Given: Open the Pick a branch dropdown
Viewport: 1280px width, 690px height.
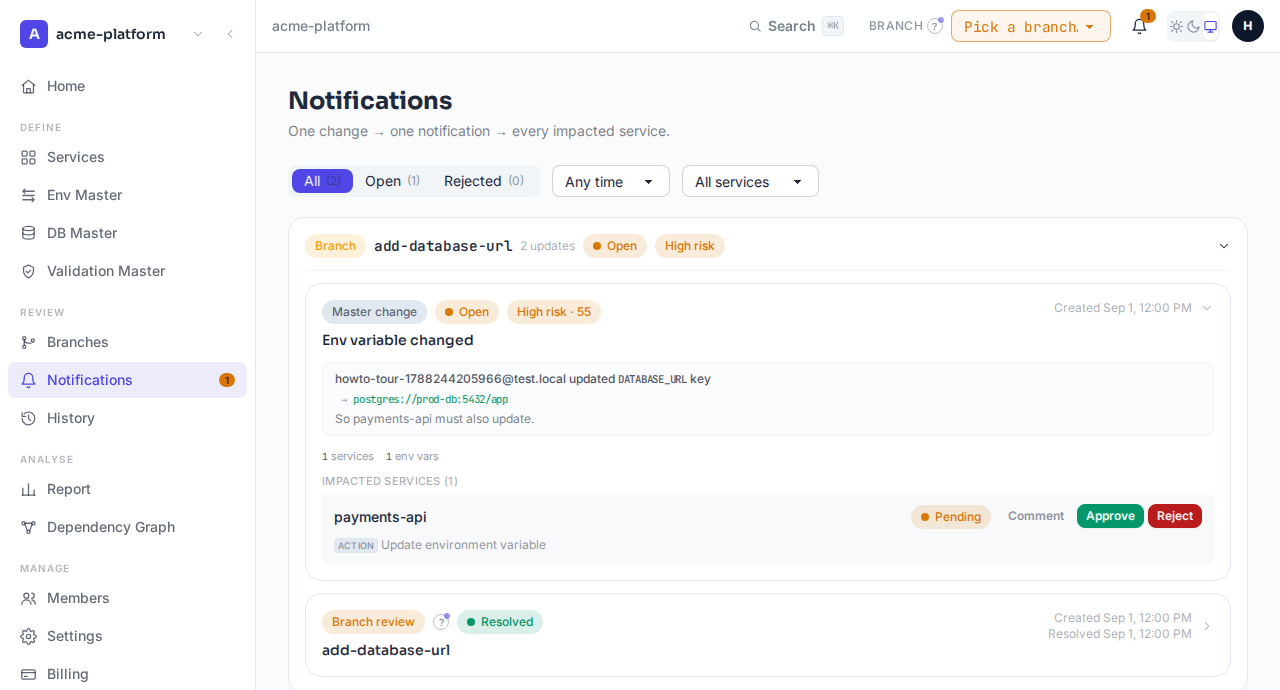Looking at the screenshot, I should tap(1031, 26).
